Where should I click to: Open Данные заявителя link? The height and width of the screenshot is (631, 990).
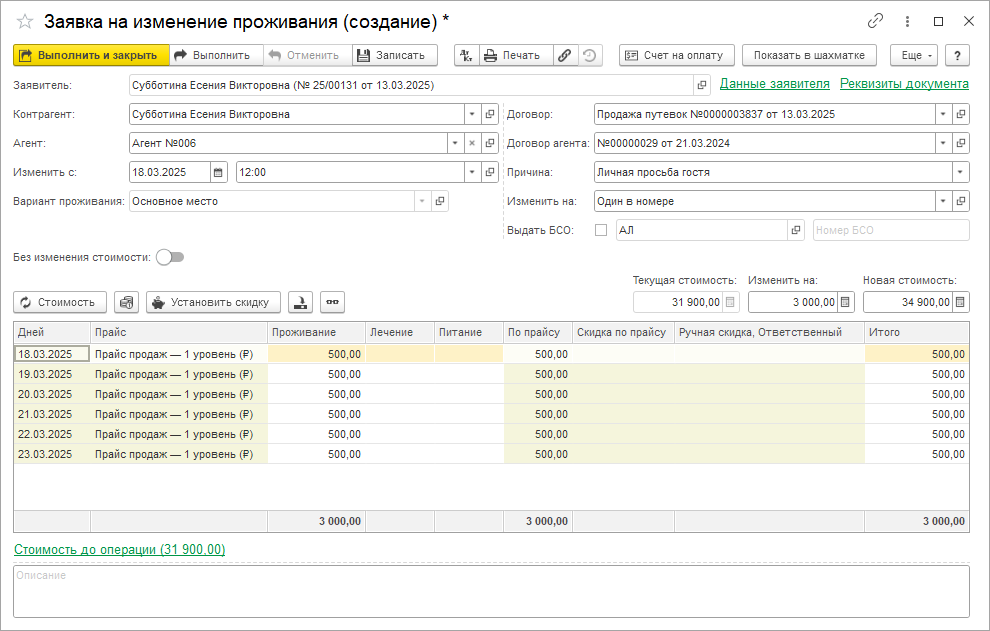(774, 84)
